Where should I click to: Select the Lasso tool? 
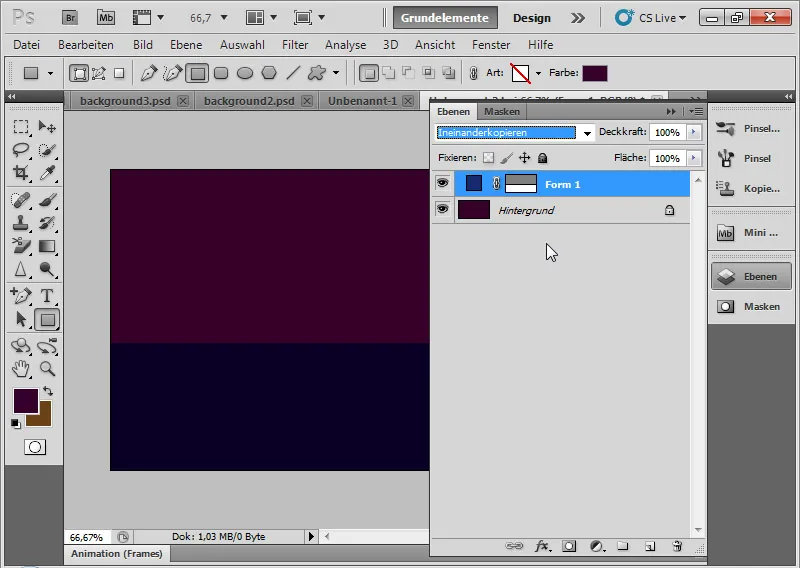click(21, 150)
